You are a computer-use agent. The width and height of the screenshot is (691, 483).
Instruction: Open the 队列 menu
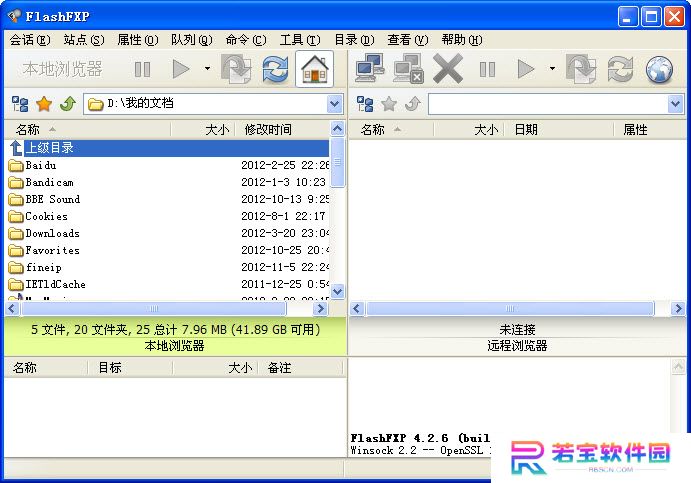pos(192,40)
